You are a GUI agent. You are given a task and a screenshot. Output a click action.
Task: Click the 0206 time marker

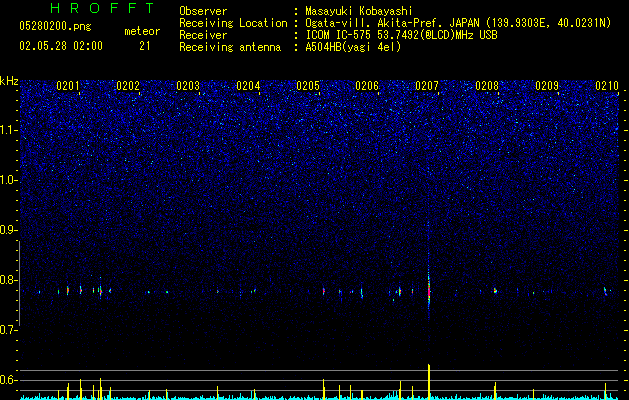[x=367, y=86]
